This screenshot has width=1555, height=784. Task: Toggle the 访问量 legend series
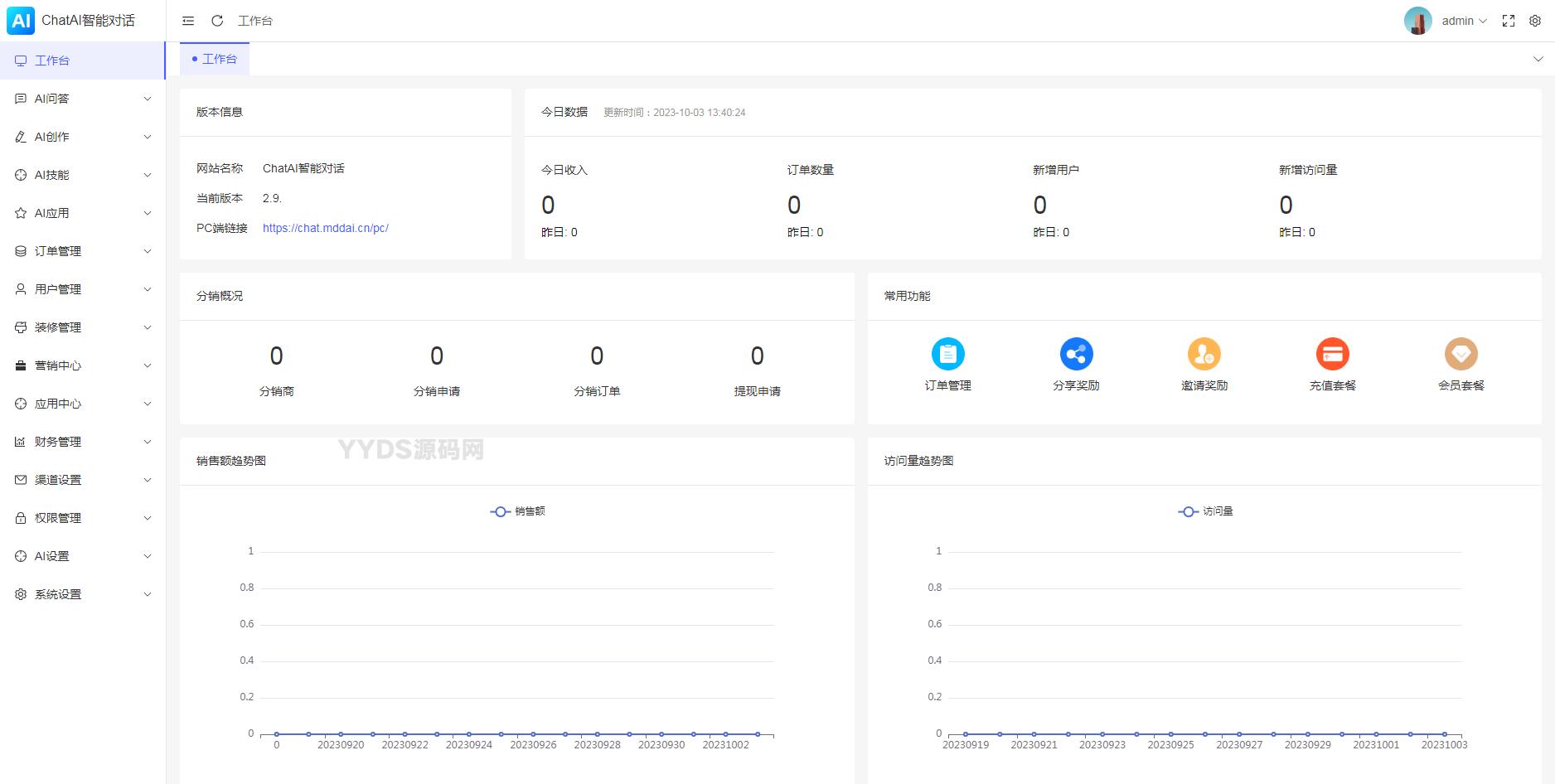pos(1206,511)
